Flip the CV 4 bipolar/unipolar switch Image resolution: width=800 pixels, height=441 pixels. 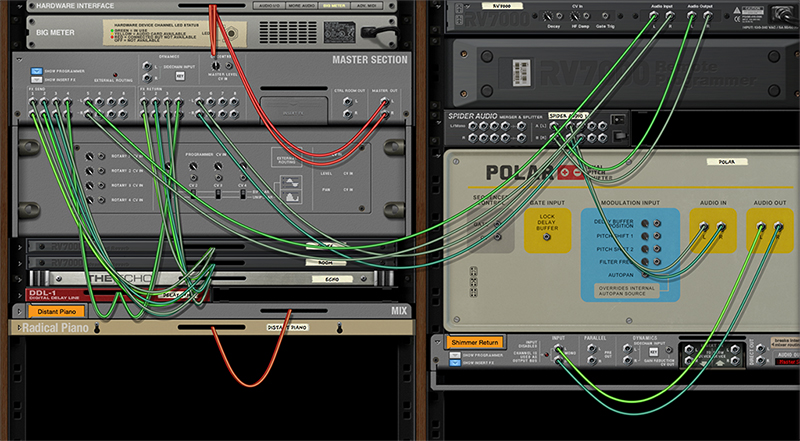click(243, 194)
